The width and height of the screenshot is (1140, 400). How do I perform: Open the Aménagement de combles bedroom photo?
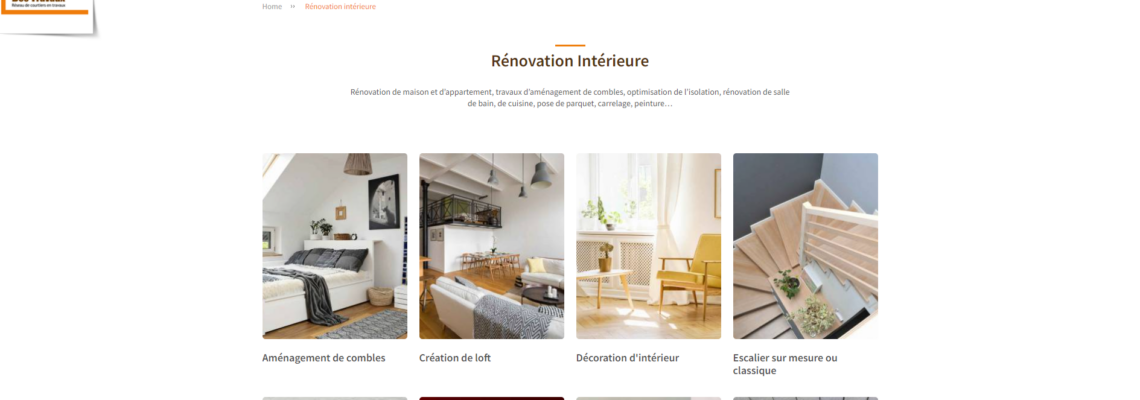[x=334, y=246]
